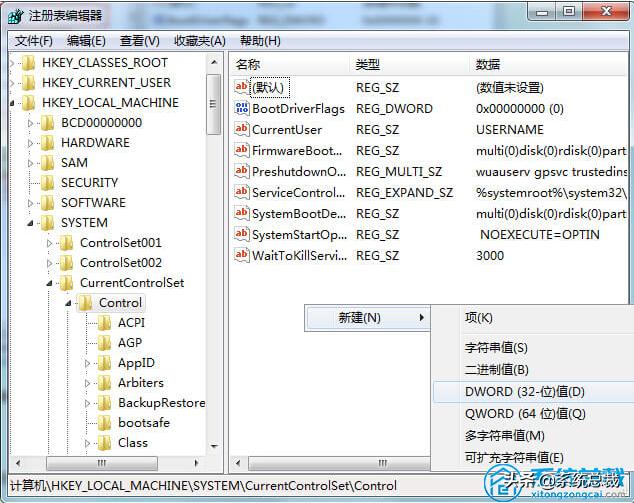The height and width of the screenshot is (503, 634).
Task: Click the SECURITY folder icon
Action: pos(47,182)
